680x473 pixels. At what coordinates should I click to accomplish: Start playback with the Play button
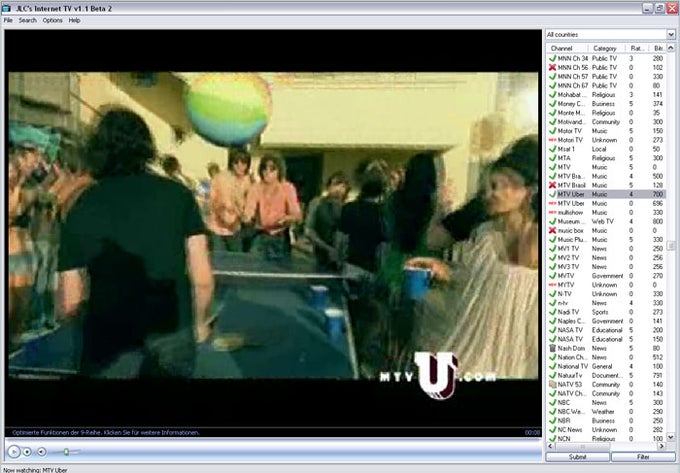pyautogui.click(x=14, y=452)
